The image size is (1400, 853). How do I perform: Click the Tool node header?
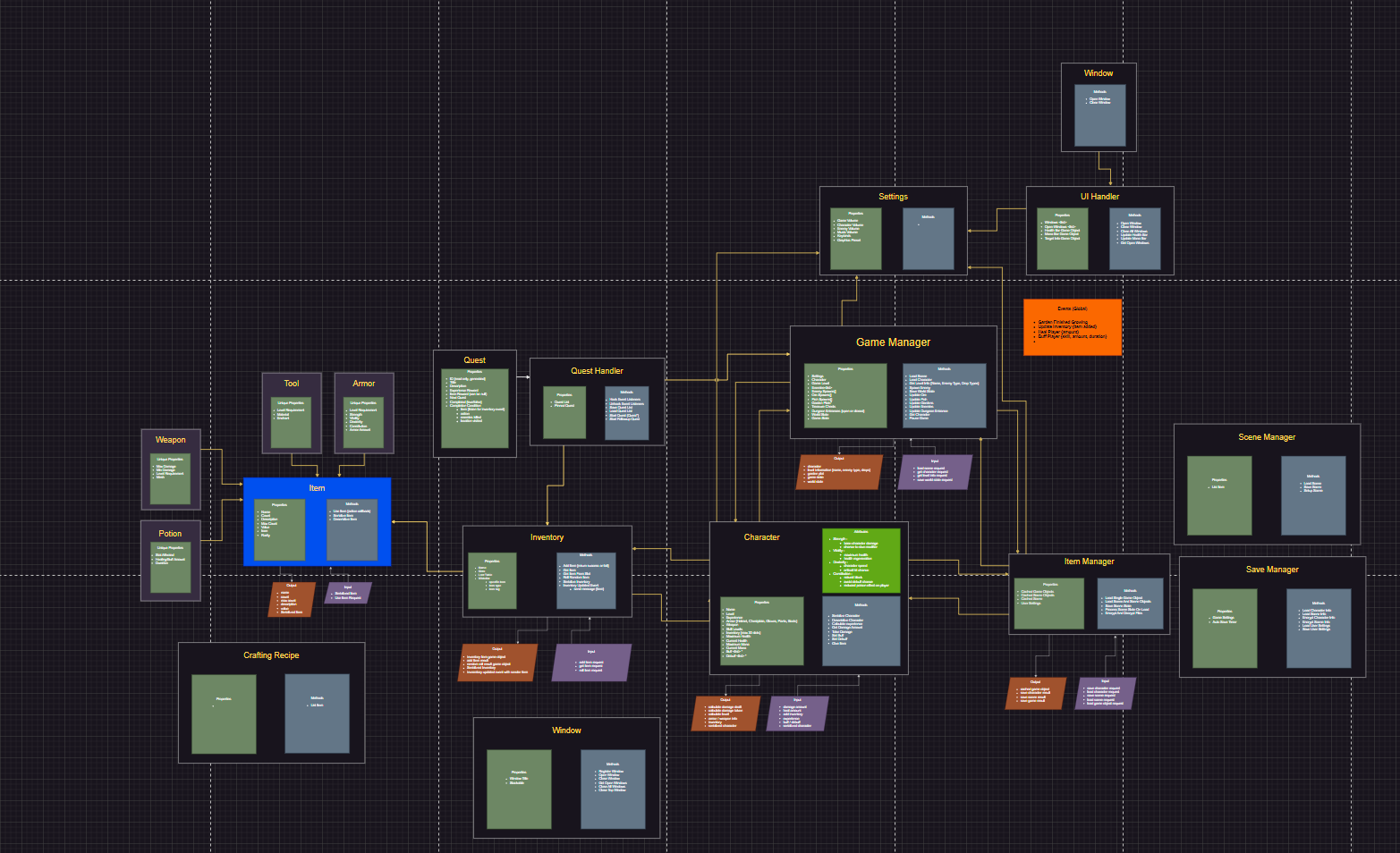[291, 384]
